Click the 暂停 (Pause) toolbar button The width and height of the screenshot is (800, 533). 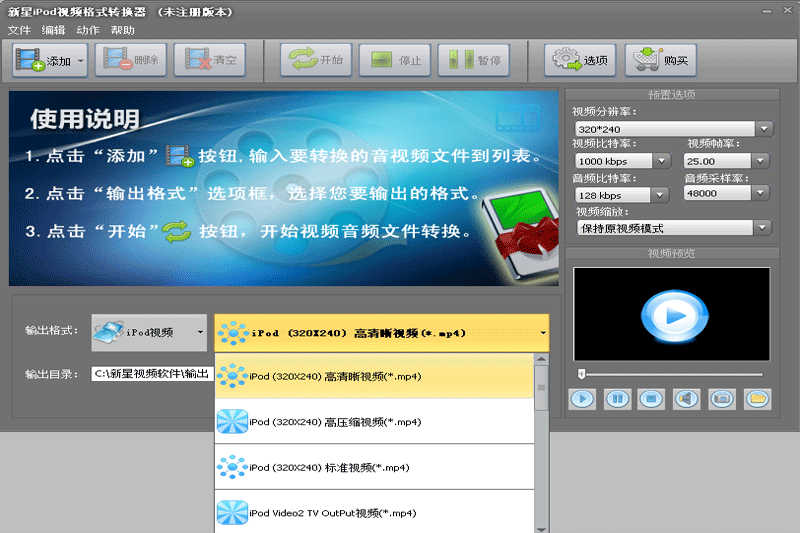473,60
